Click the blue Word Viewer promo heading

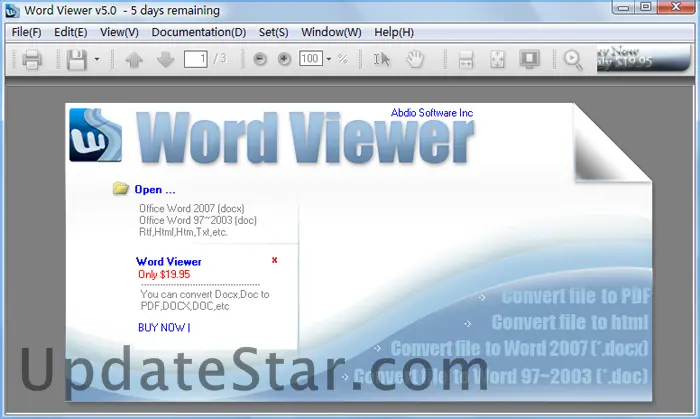169,261
